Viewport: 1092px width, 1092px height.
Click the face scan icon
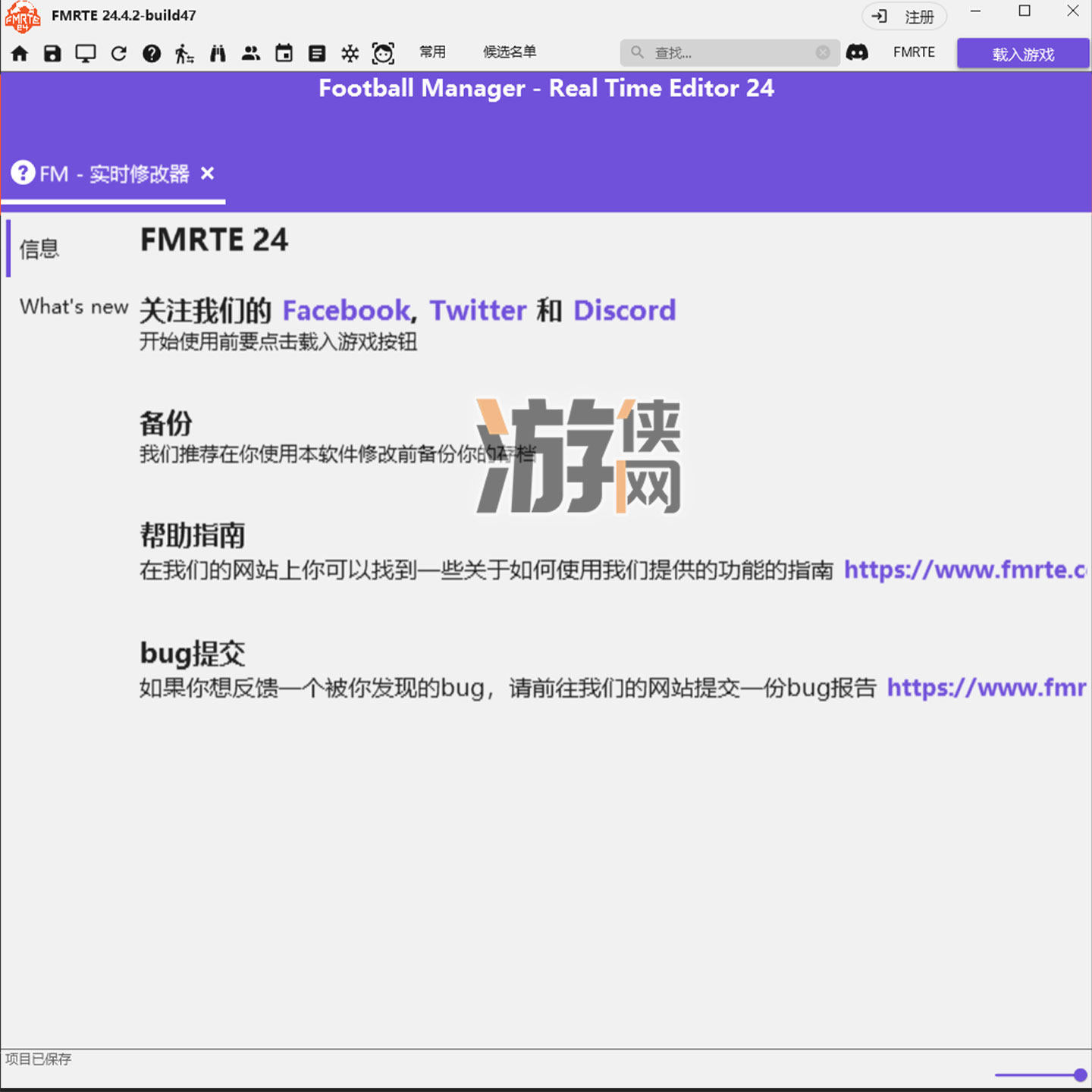point(384,53)
